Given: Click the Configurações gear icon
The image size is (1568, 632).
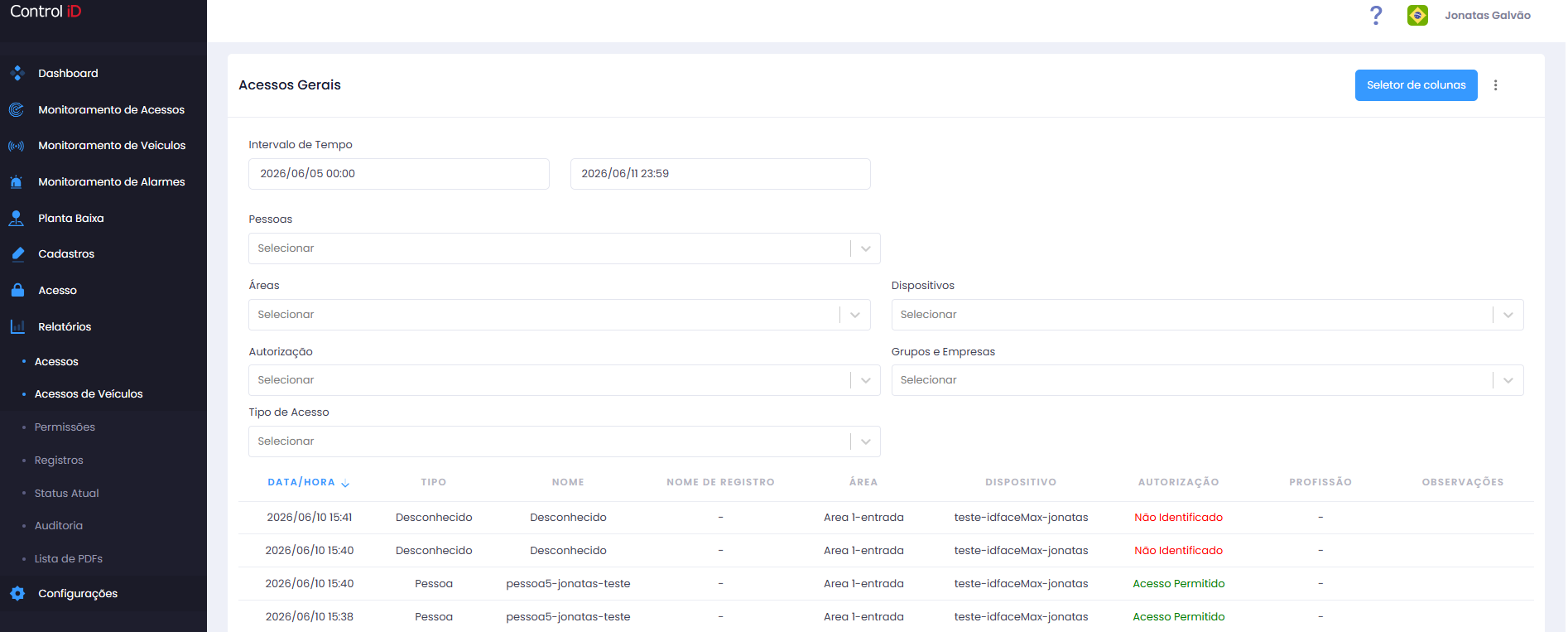Looking at the screenshot, I should pos(17,593).
